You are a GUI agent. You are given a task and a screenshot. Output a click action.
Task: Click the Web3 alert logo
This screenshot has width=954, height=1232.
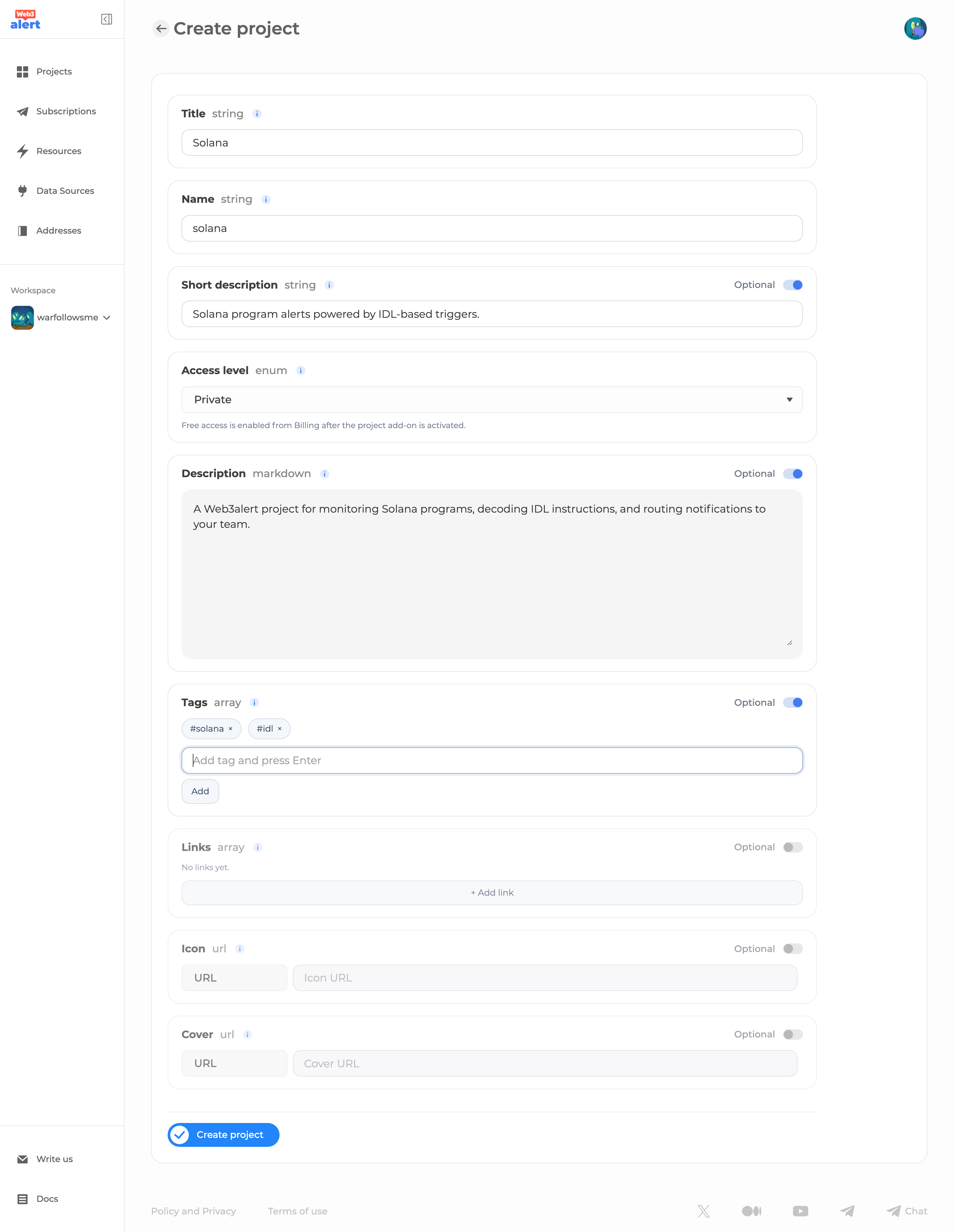click(x=26, y=20)
